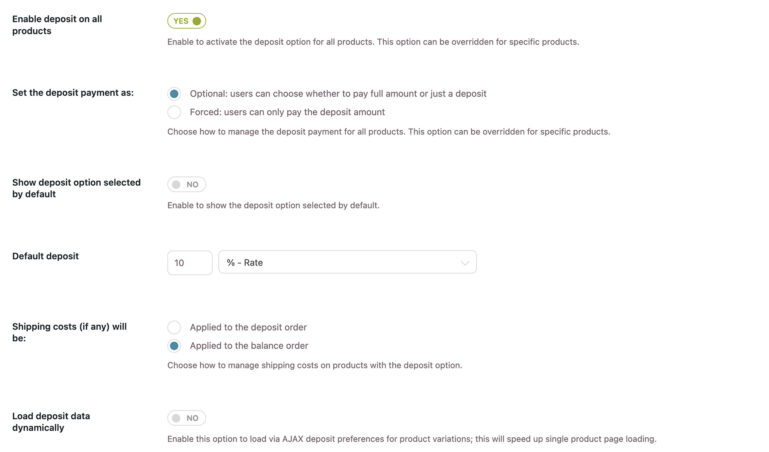This screenshot has height=452, width=769.
Task: Click the 'Default deposit' setting title
Action: (x=46, y=256)
